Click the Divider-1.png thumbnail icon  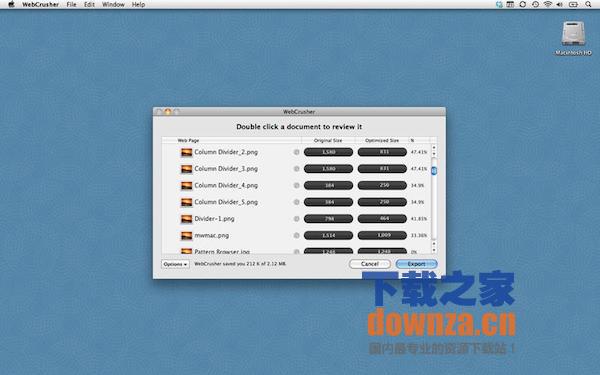(186, 219)
